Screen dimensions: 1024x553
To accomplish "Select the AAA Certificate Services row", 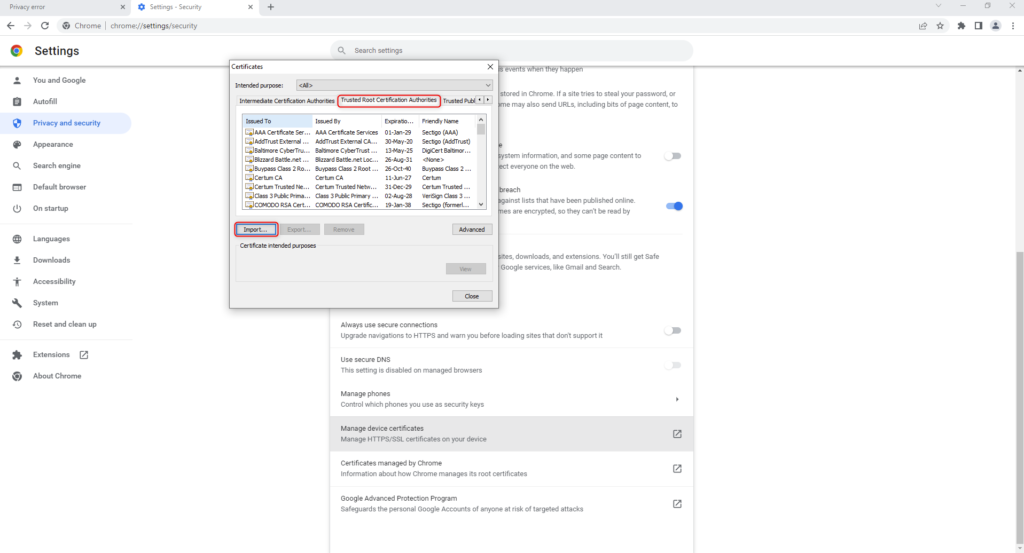I will point(359,132).
